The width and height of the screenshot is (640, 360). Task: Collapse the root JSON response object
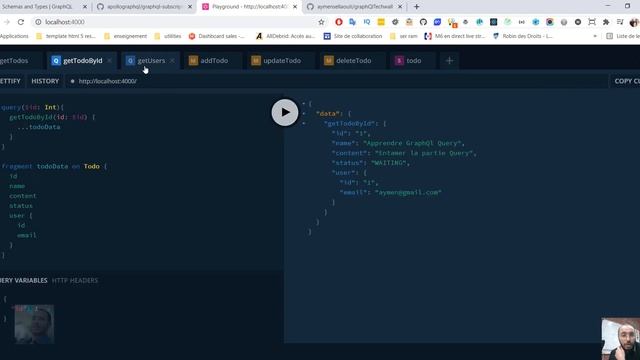pos(303,104)
